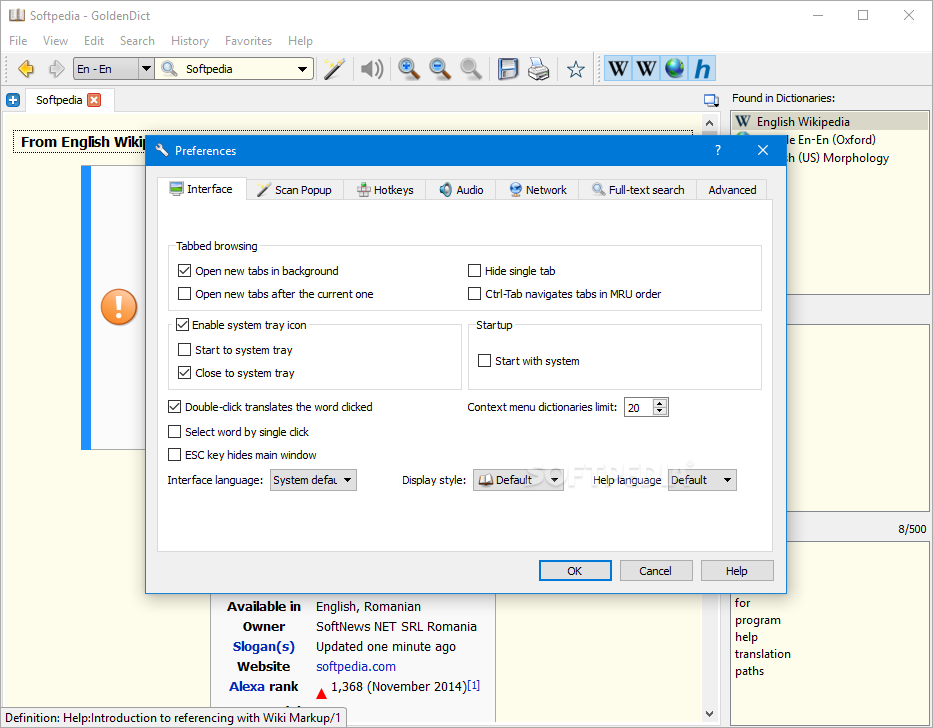
Task: Switch to the Network tab
Action: pyautogui.click(x=537, y=190)
